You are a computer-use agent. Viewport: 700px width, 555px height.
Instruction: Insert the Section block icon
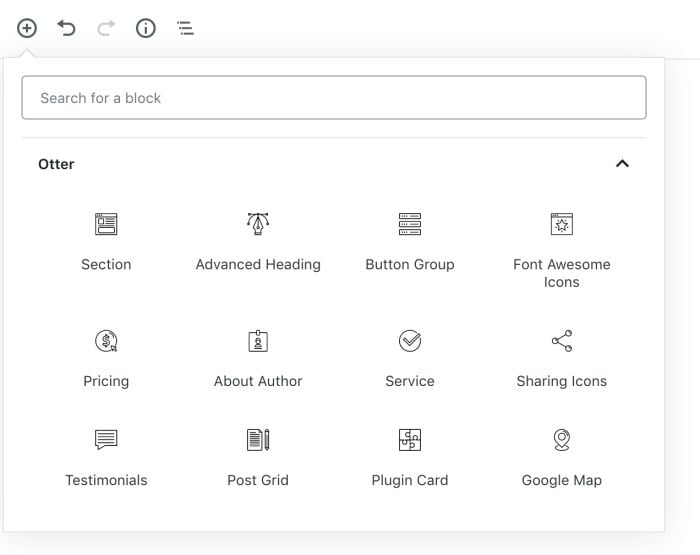106,224
